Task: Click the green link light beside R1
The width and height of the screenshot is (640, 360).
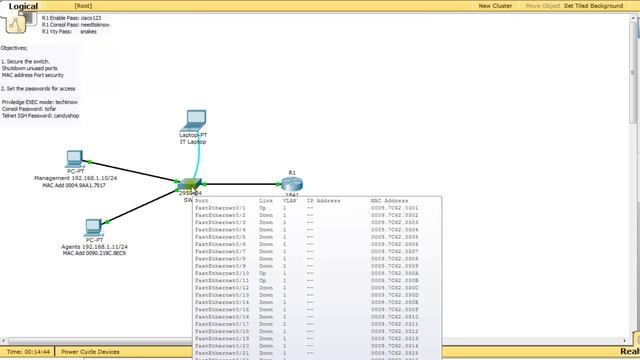Action: click(x=278, y=184)
